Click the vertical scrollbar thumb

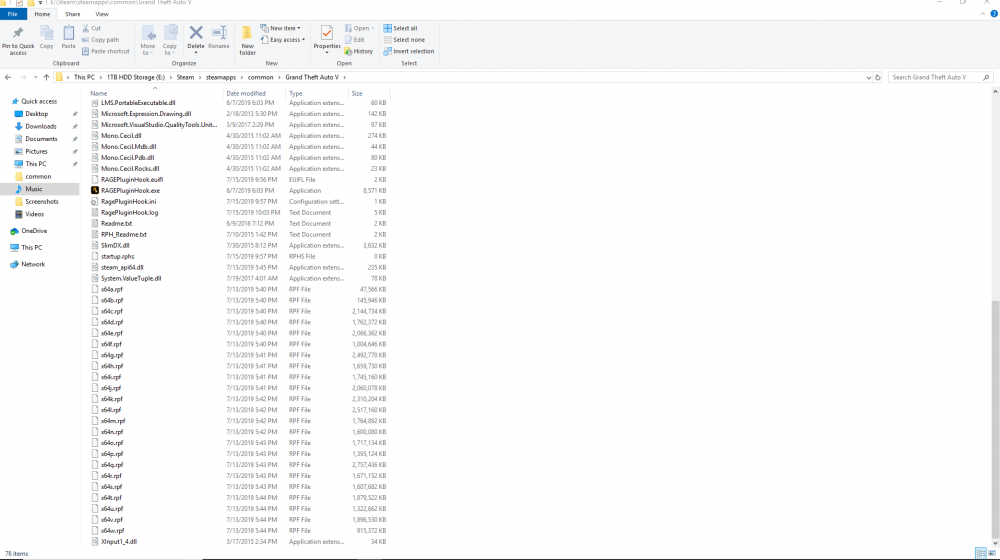pyautogui.click(x=995, y=419)
